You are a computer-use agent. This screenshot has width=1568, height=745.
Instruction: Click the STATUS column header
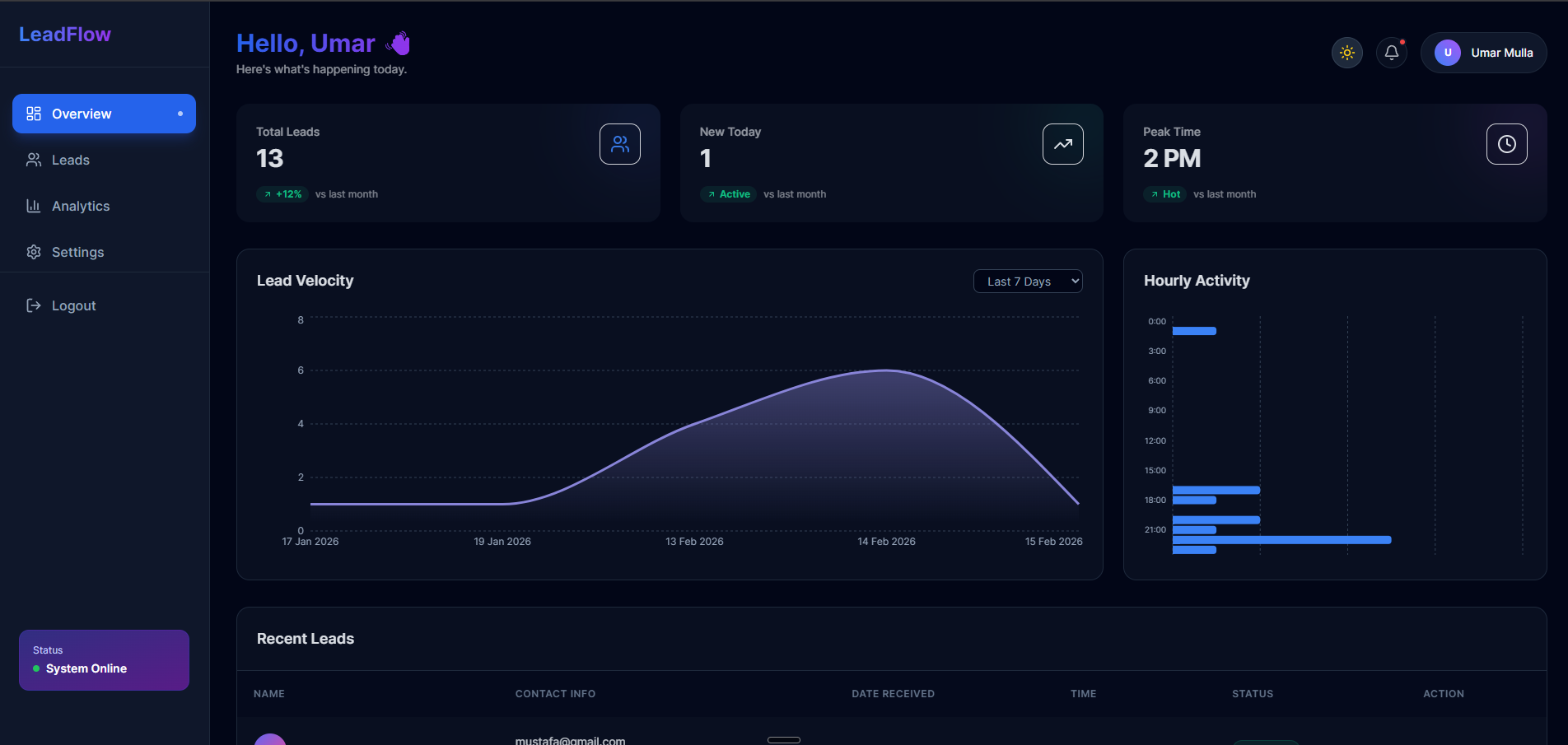1253,694
